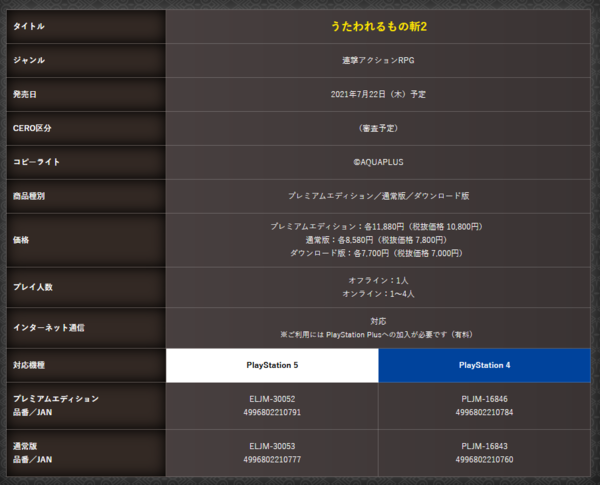The image size is (600, 485).
Task: Select the title うたわれるもの斬2
Action: pyautogui.click(x=378, y=26)
